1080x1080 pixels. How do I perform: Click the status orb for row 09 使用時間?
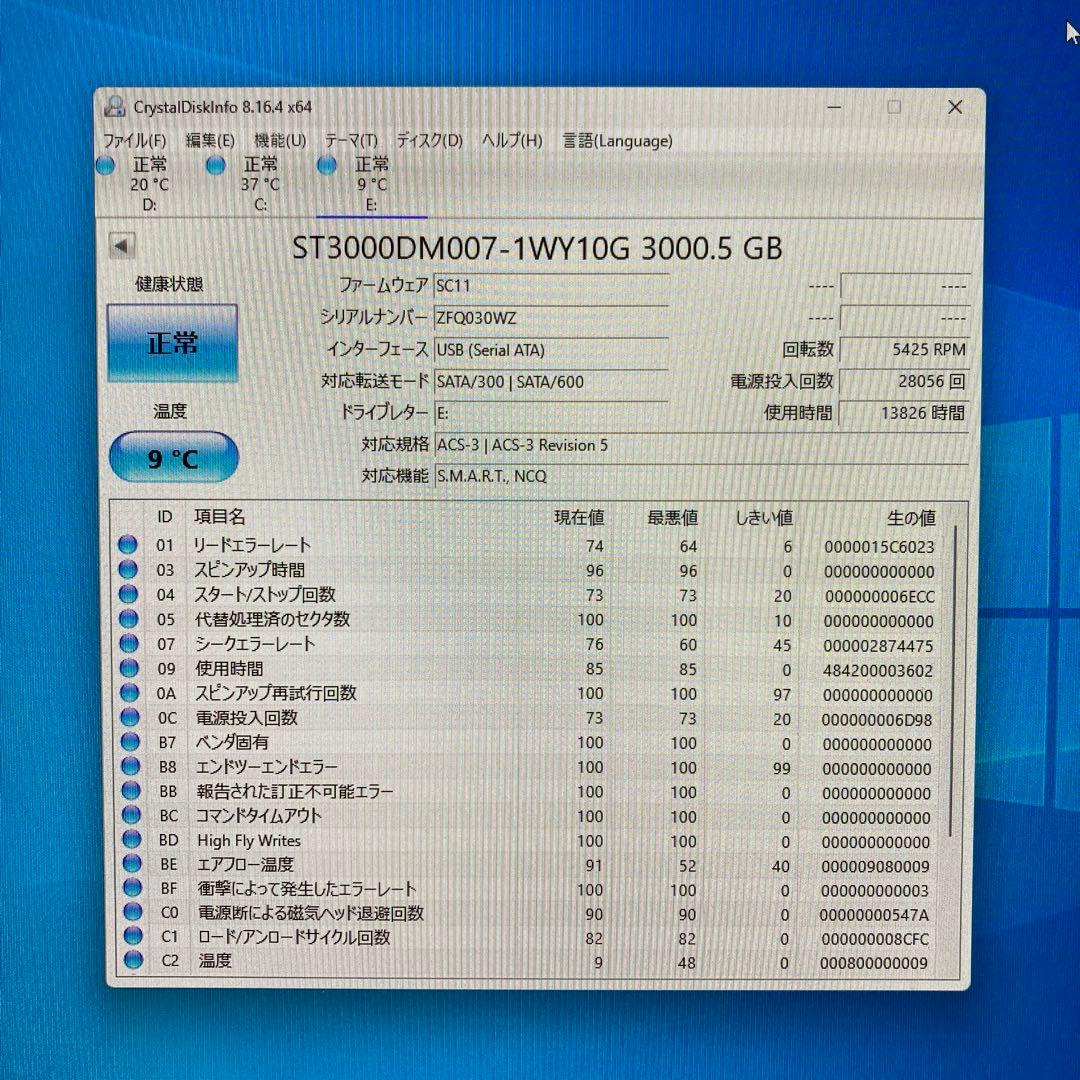tap(129, 668)
